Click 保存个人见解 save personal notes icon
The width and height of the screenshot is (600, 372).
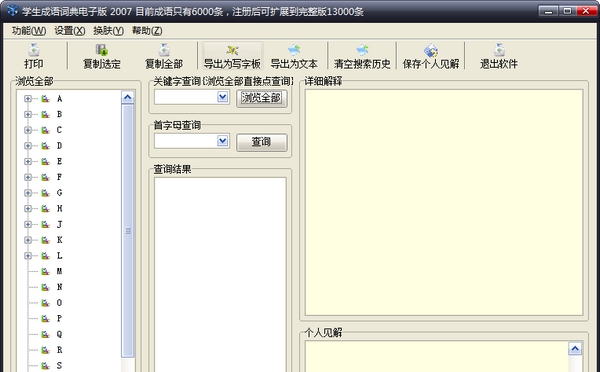point(431,50)
